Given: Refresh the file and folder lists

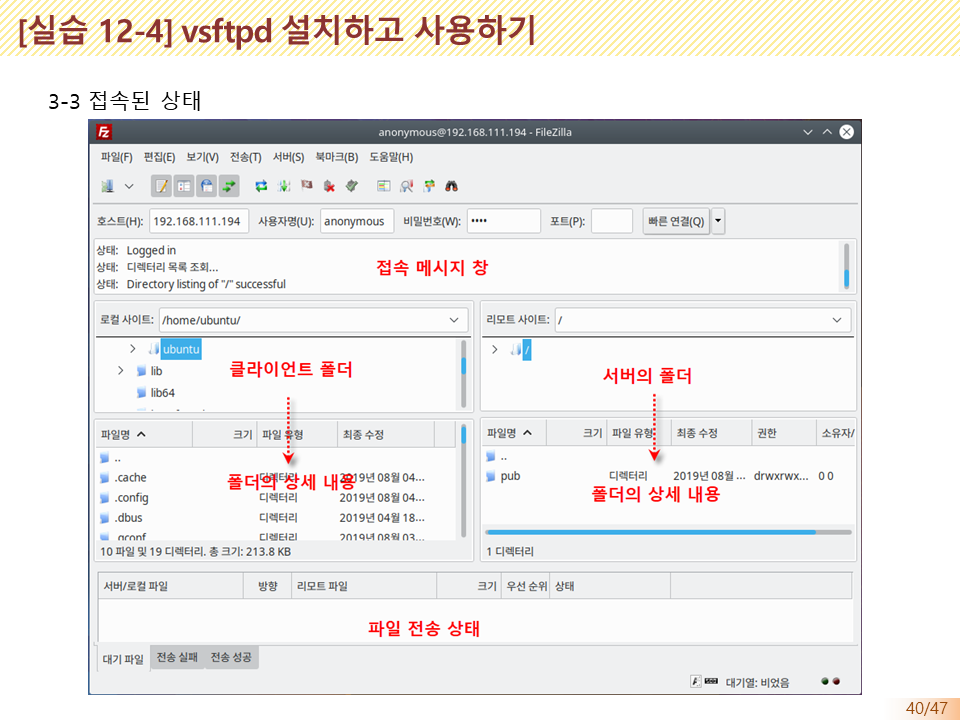Looking at the screenshot, I should tap(261, 185).
